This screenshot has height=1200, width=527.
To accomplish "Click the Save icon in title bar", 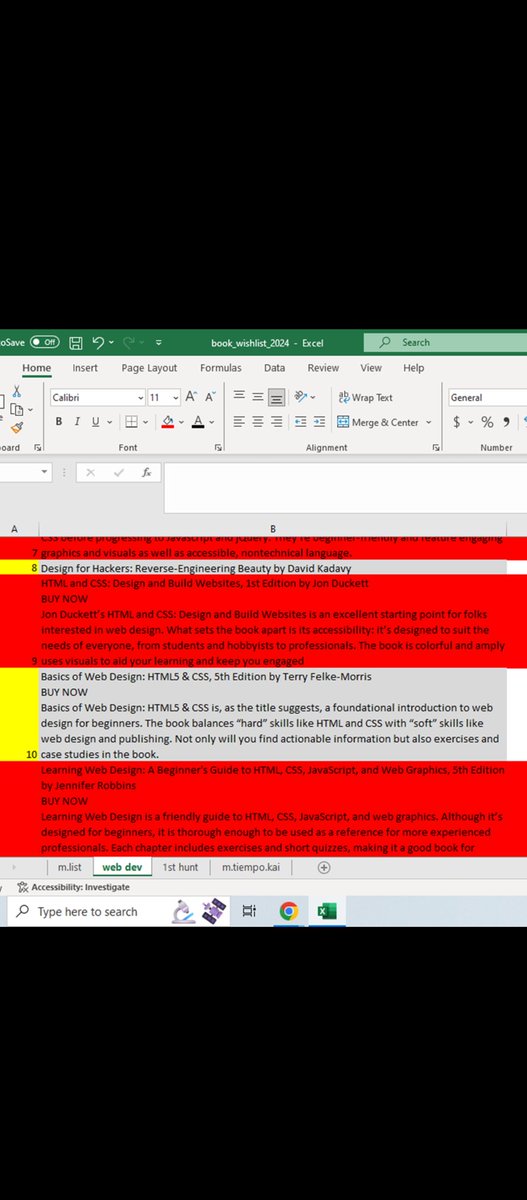I will [75, 342].
